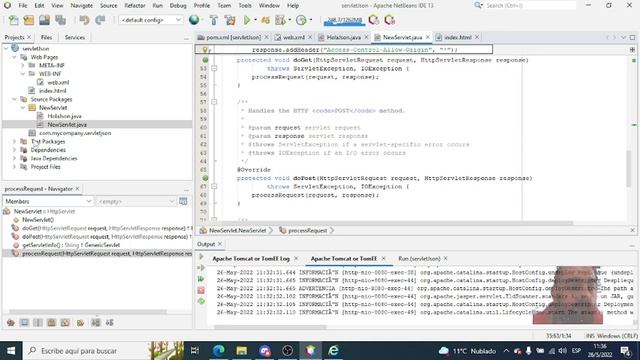The image size is (640, 360).
Task: Toggle the fifth Navigator bottom filter icon
Action: click(x=65, y=323)
